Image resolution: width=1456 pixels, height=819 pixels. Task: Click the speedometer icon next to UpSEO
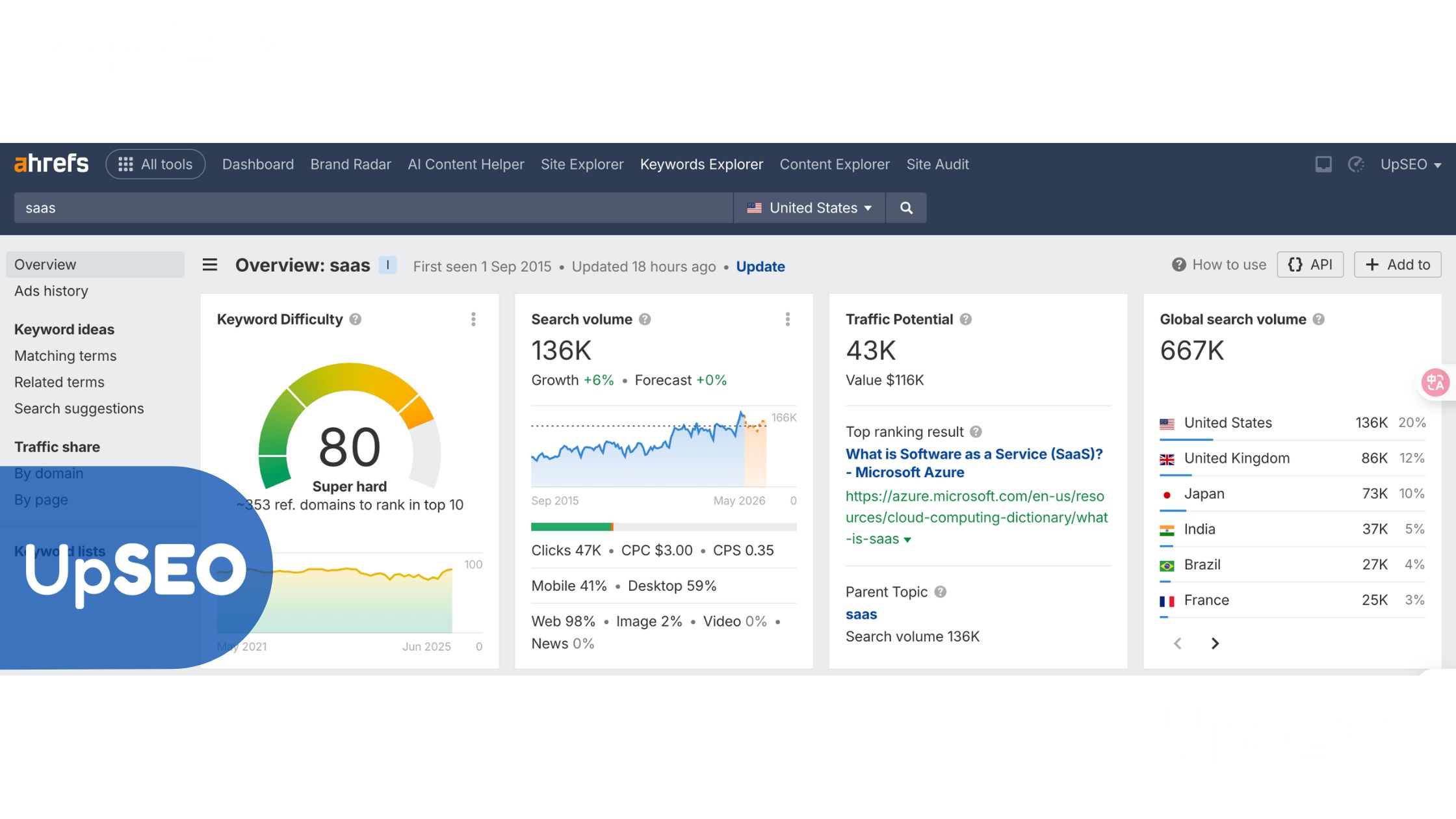tap(1356, 164)
